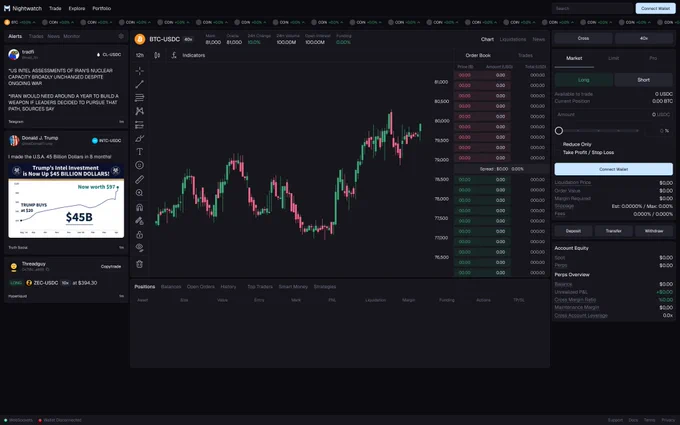Click Connect Wallet in top bar
This screenshot has width=680, height=425.
[655, 8]
